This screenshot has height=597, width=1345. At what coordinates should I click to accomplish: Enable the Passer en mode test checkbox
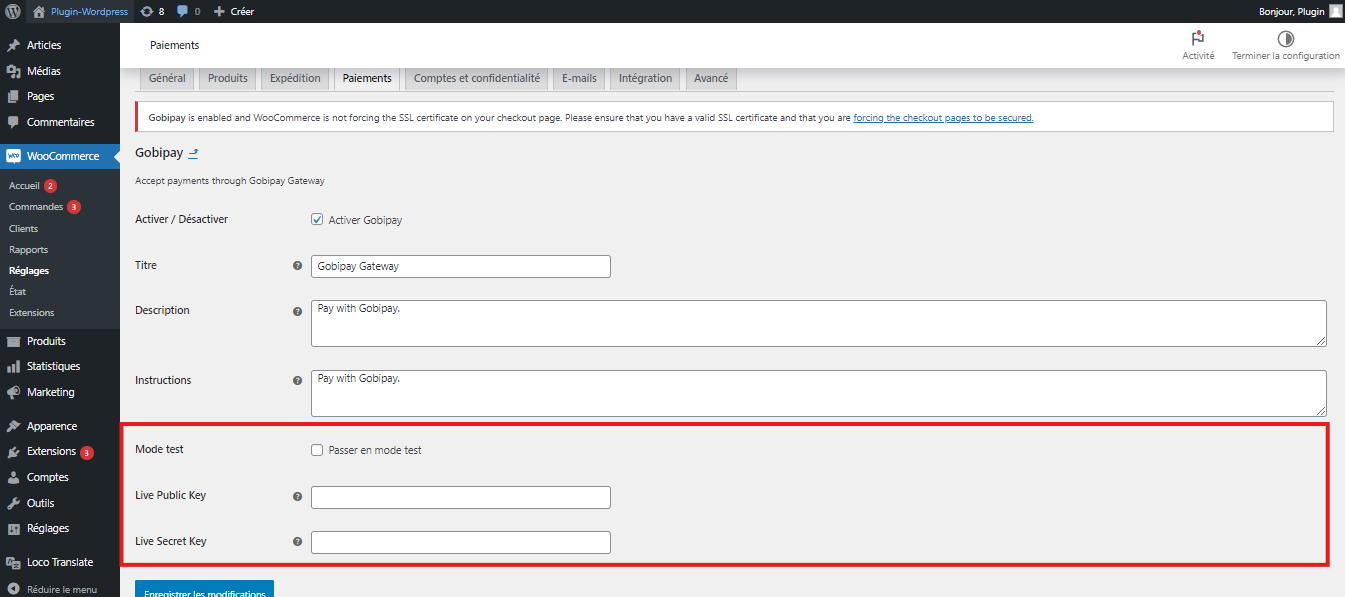pos(317,450)
